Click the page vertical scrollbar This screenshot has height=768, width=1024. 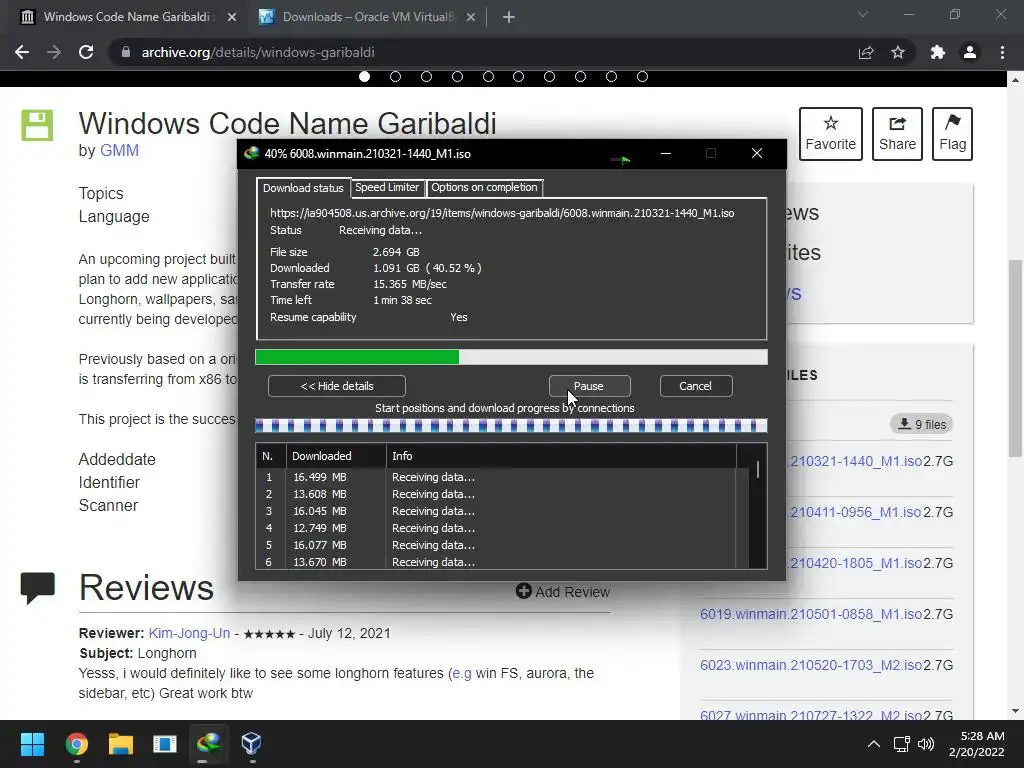tap(1015, 358)
